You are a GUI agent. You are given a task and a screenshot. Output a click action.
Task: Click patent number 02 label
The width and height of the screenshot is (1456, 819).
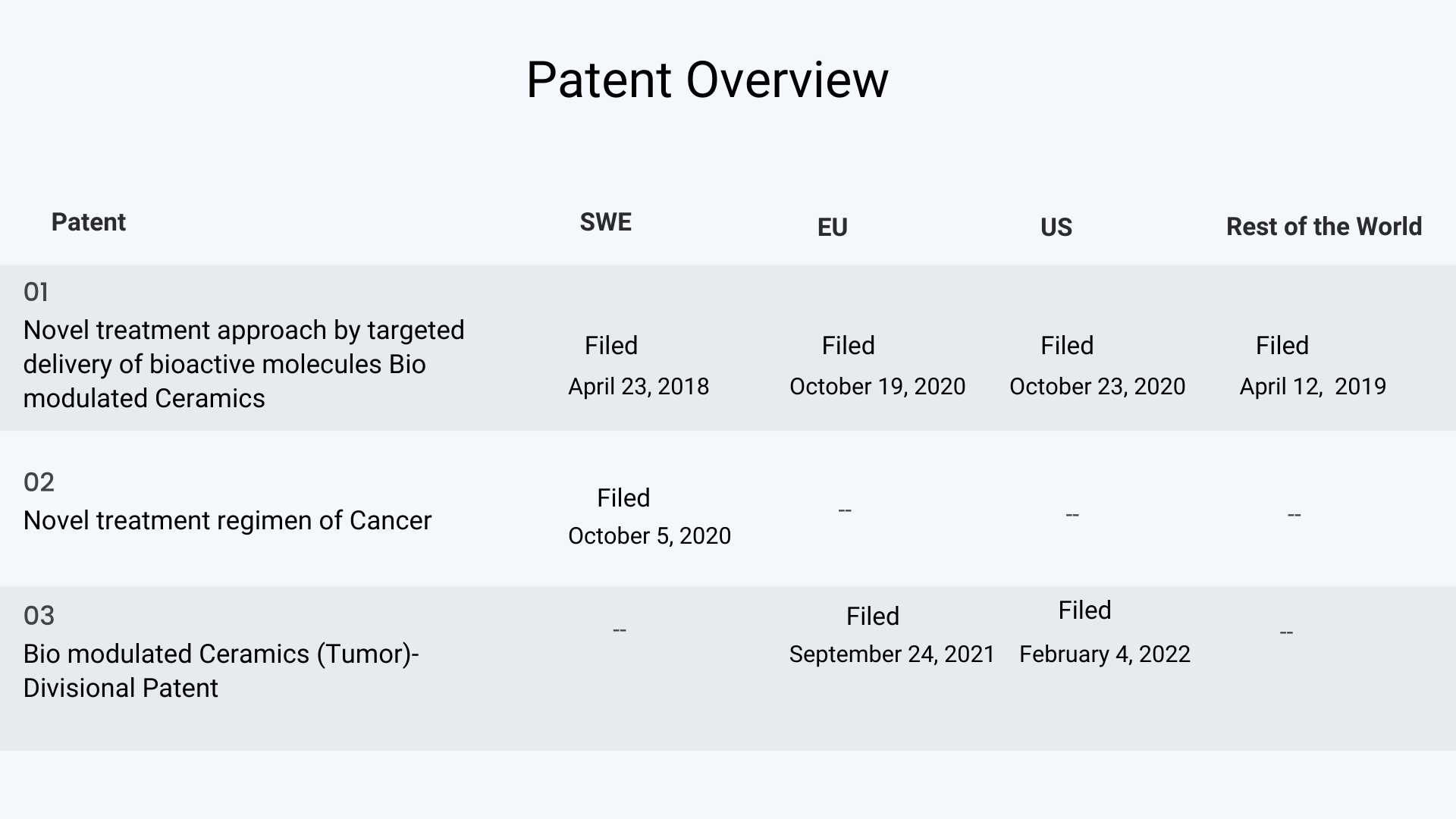click(39, 482)
